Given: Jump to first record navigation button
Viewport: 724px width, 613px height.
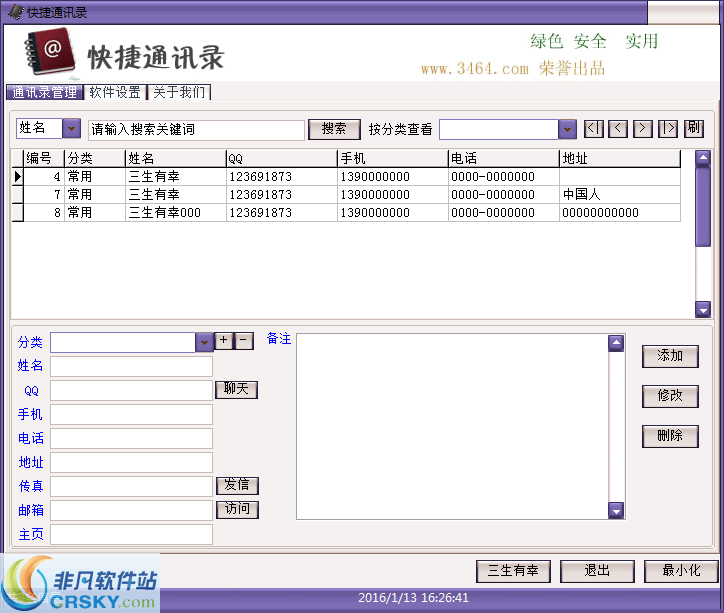Looking at the screenshot, I should [593, 129].
